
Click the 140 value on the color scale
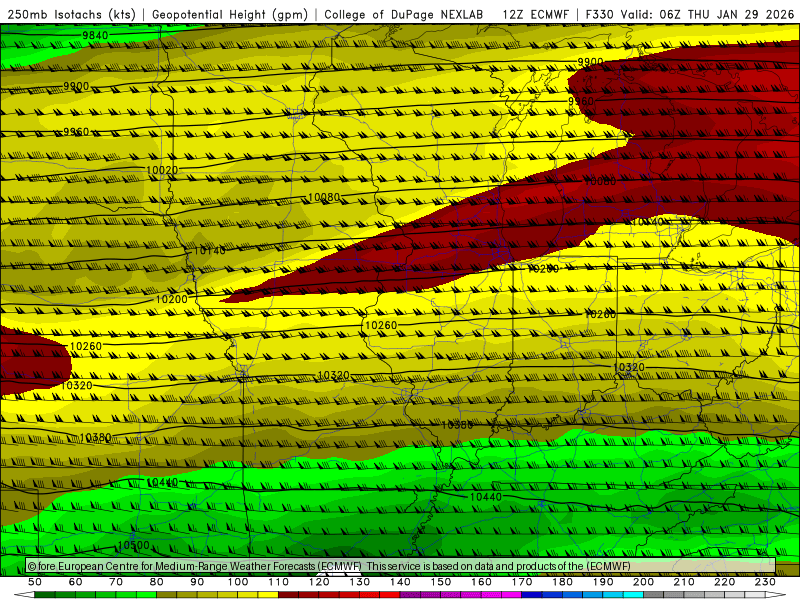401,582
